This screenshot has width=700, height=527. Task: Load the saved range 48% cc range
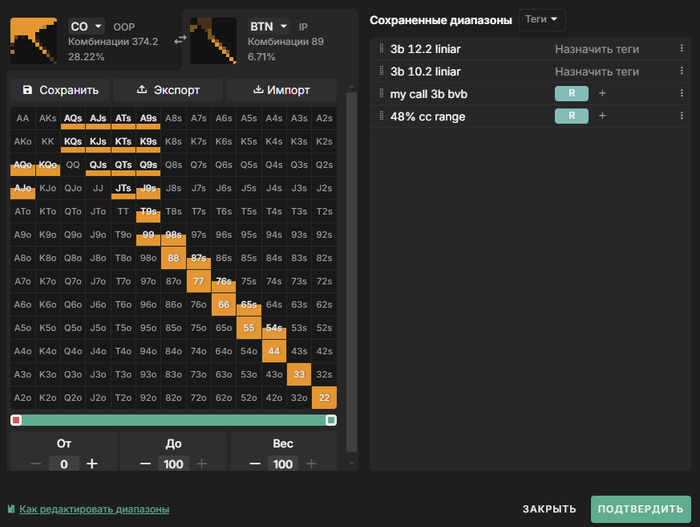[428, 117]
